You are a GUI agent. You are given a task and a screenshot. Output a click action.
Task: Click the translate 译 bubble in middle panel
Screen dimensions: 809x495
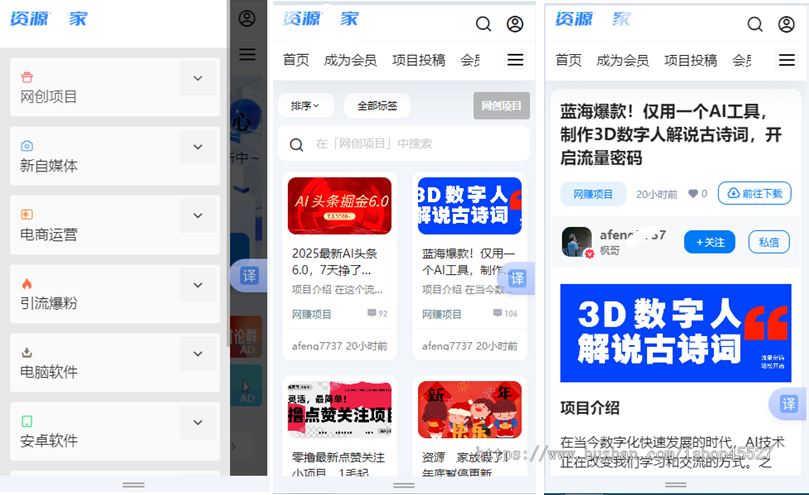coord(516,279)
